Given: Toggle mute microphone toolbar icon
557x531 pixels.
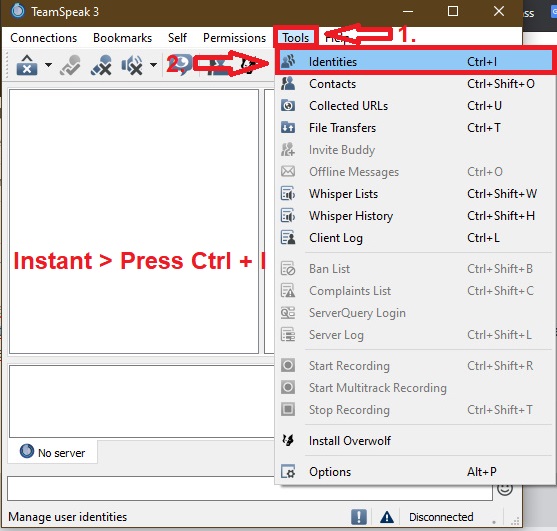Looking at the screenshot, I should (x=101, y=65).
